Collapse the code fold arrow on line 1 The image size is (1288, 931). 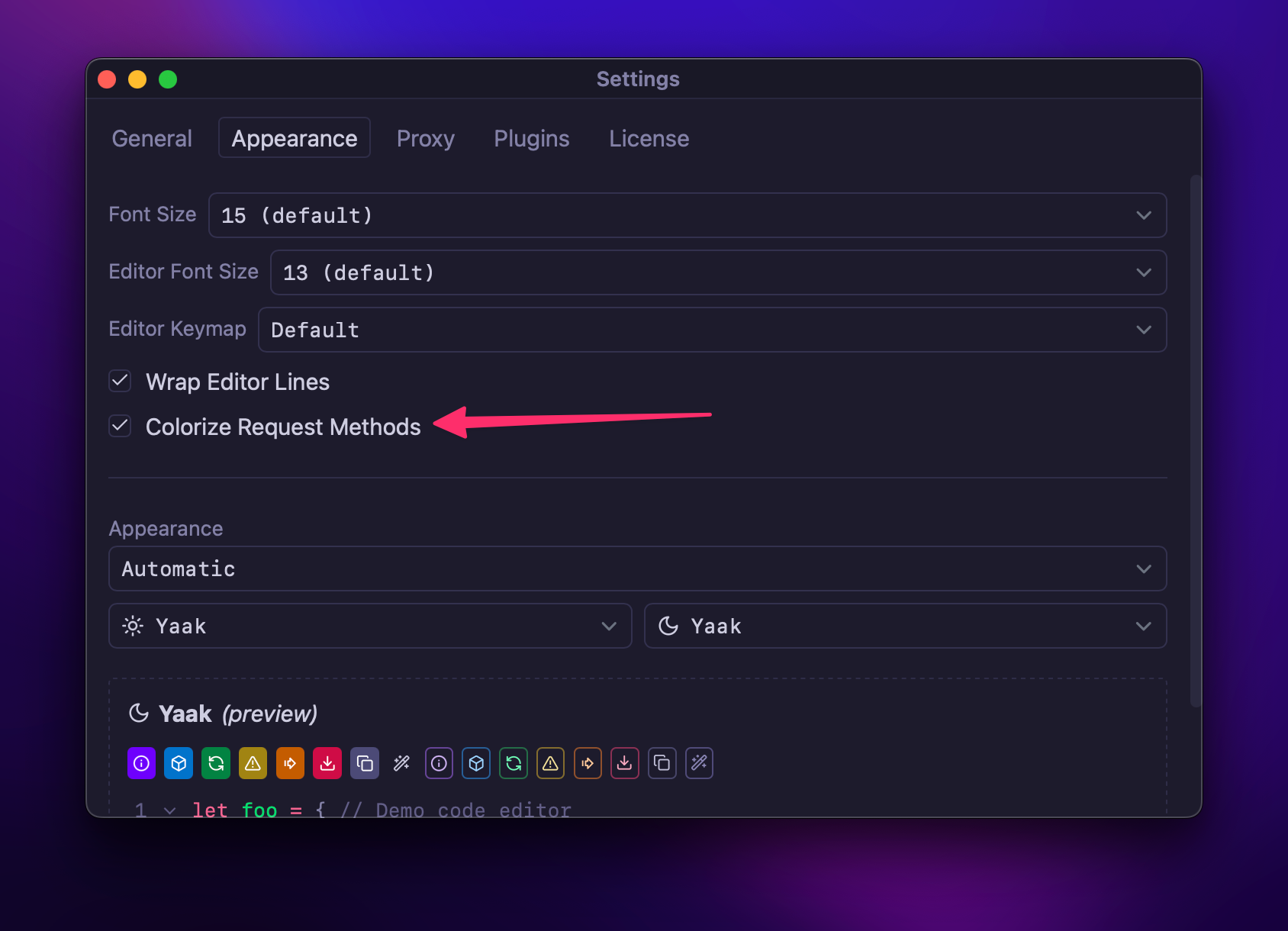pyautogui.click(x=169, y=810)
